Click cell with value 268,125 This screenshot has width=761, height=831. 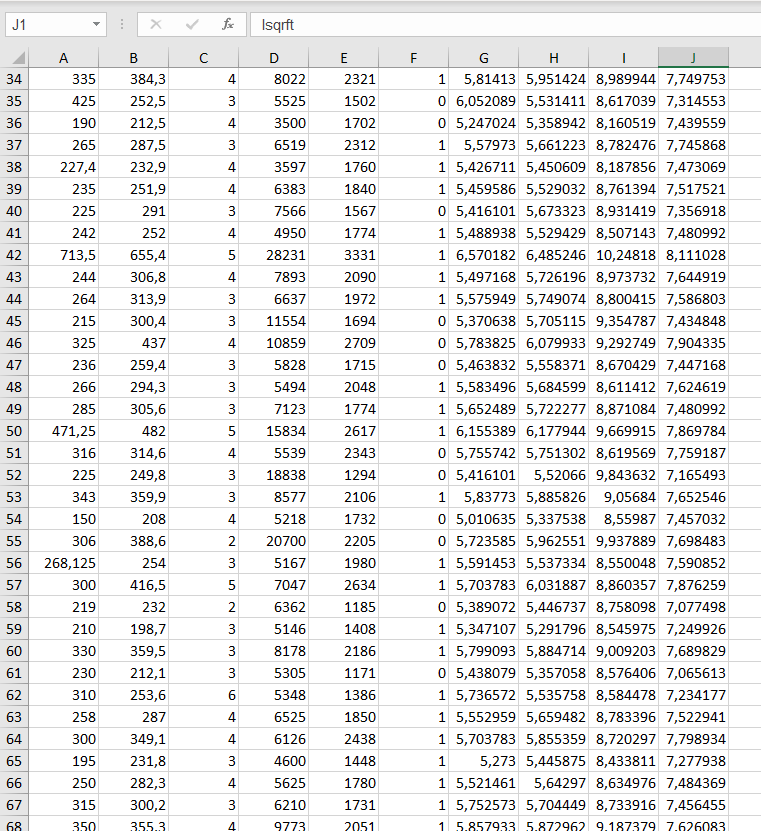click(64, 563)
